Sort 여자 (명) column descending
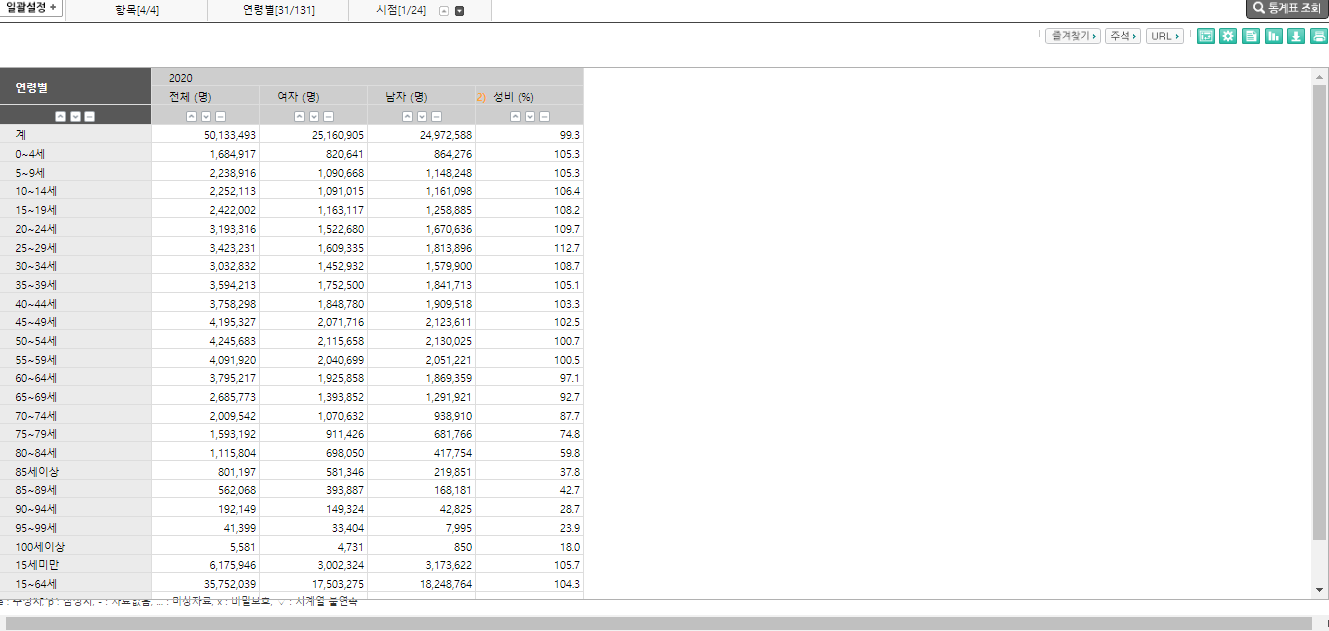The height and width of the screenshot is (631, 1329). coord(314,116)
